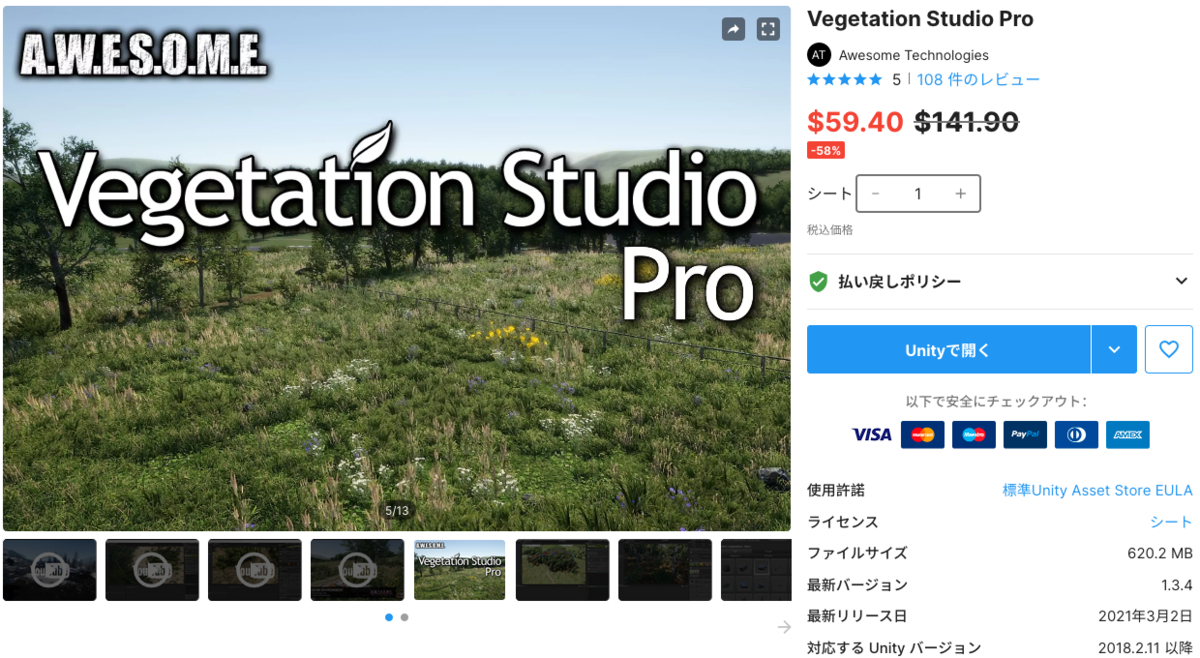1200x658 pixels.
Task: Click the VISA payment icon
Action: tap(871, 434)
